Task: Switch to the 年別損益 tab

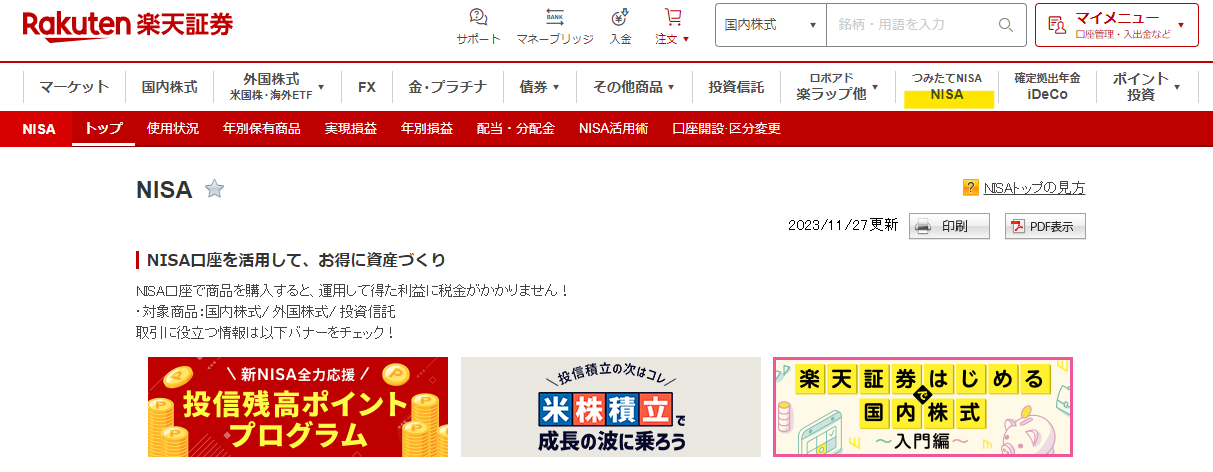Action: [x=427, y=128]
